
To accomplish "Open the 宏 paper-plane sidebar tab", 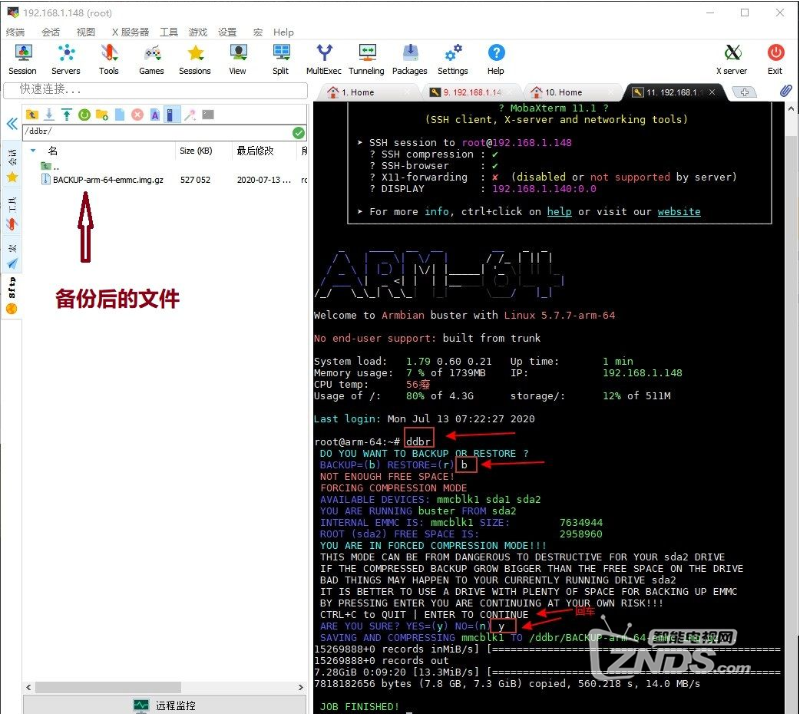I will coord(12,257).
